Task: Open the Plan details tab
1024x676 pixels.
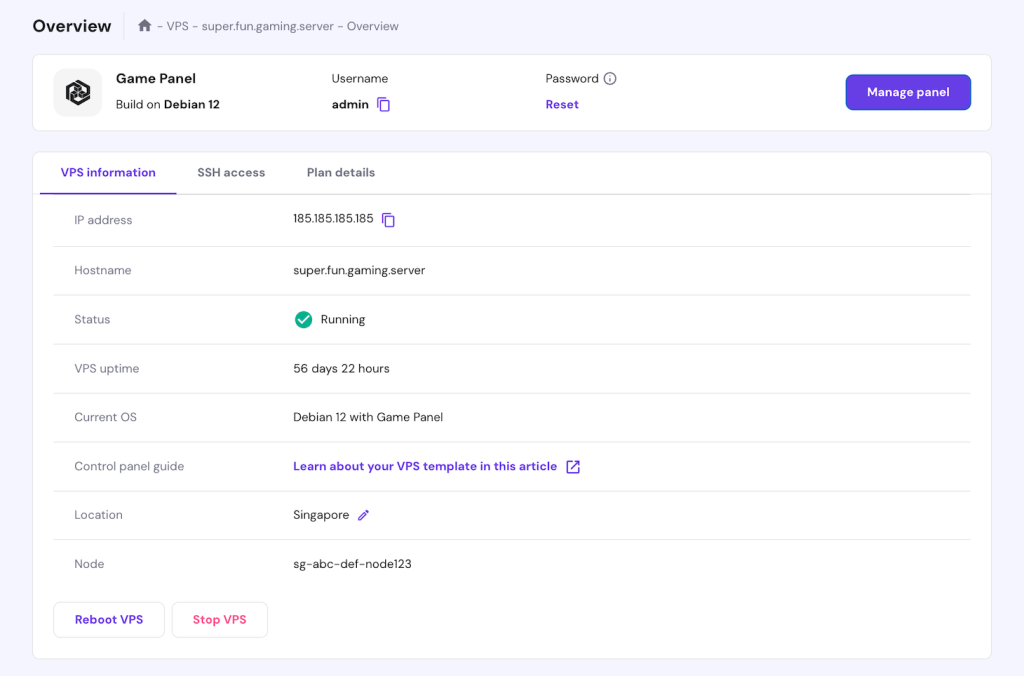Action: pyautogui.click(x=340, y=172)
